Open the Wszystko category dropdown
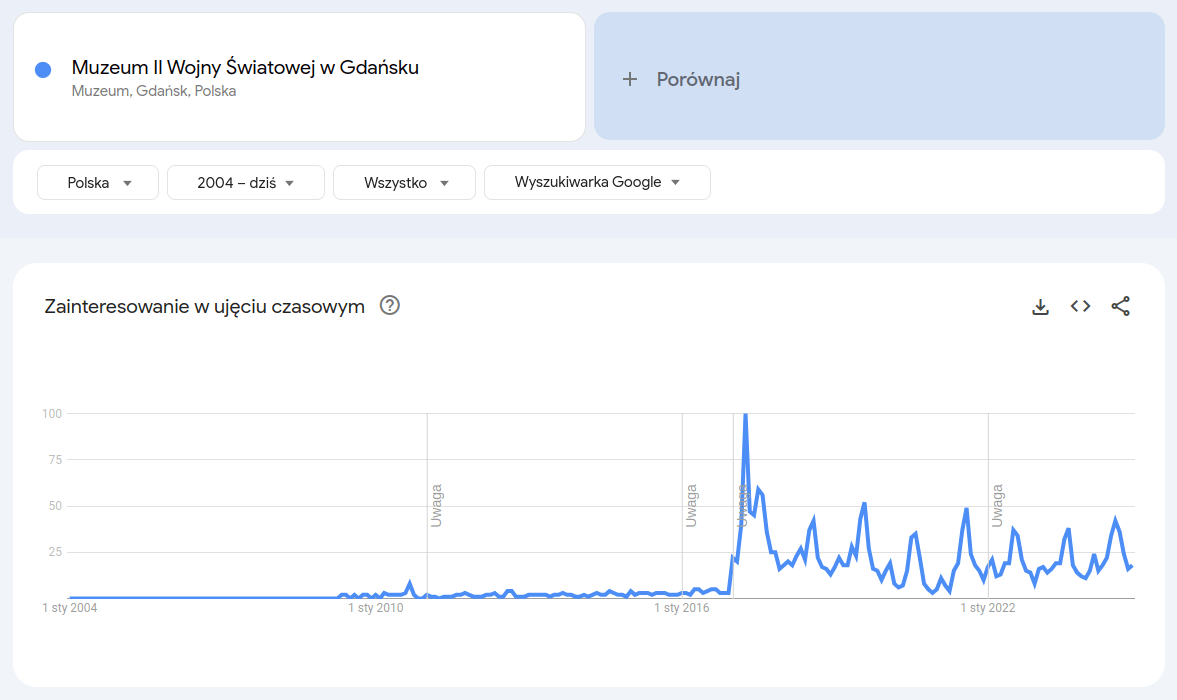This screenshot has width=1177, height=700. [404, 182]
